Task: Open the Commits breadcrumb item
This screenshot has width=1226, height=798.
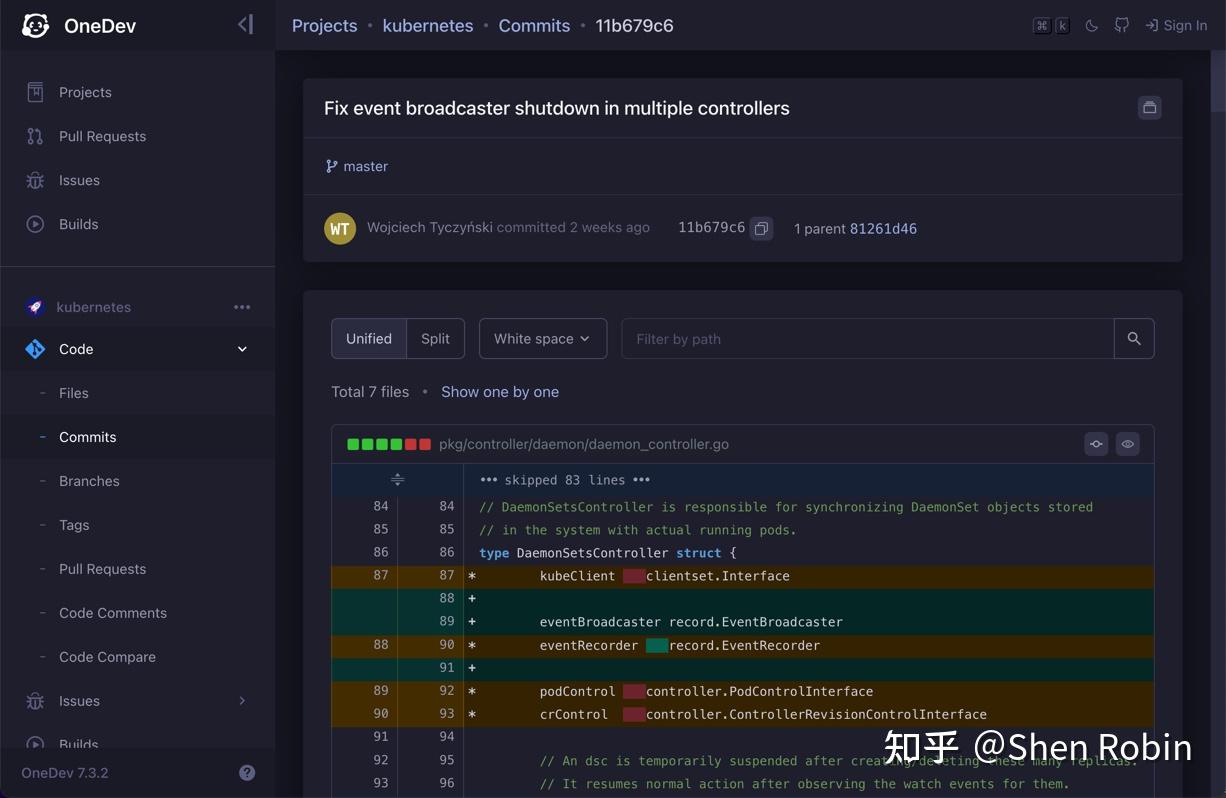Action: (534, 25)
